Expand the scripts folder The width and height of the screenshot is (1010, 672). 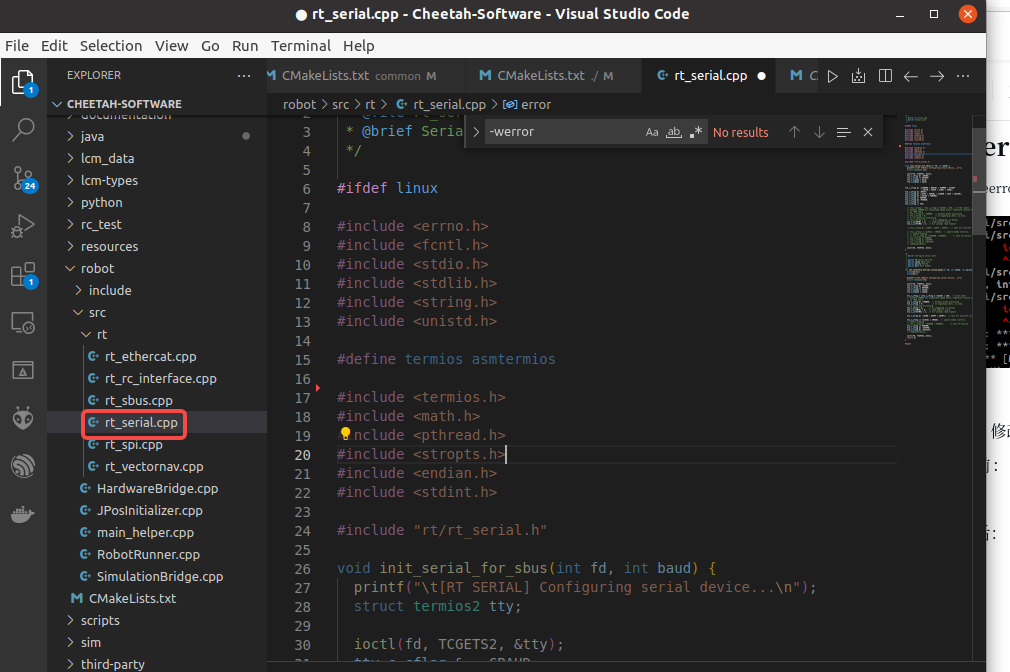click(x=100, y=620)
